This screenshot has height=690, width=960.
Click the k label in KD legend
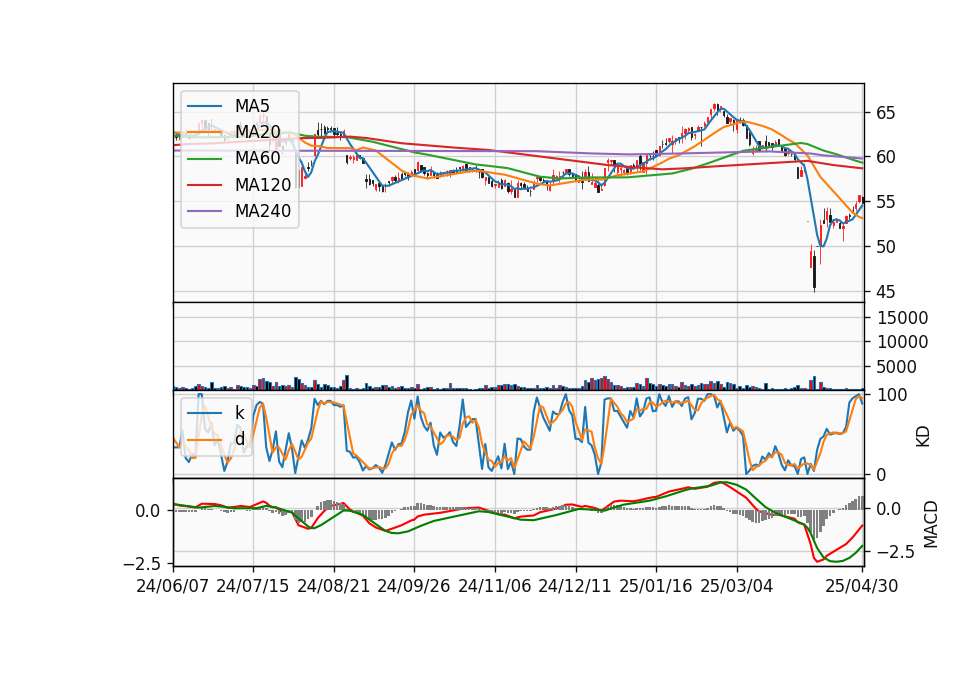coord(239,413)
